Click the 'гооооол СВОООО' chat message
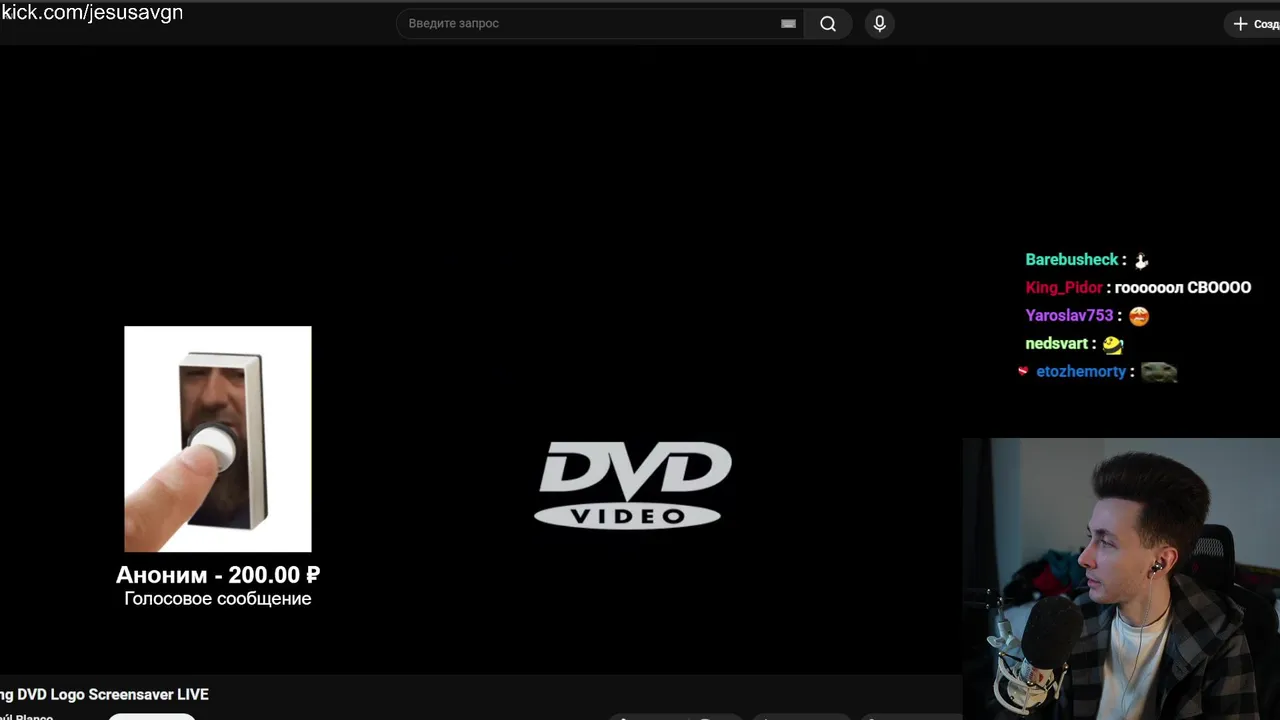1280x720 pixels. click(x=1183, y=287)
